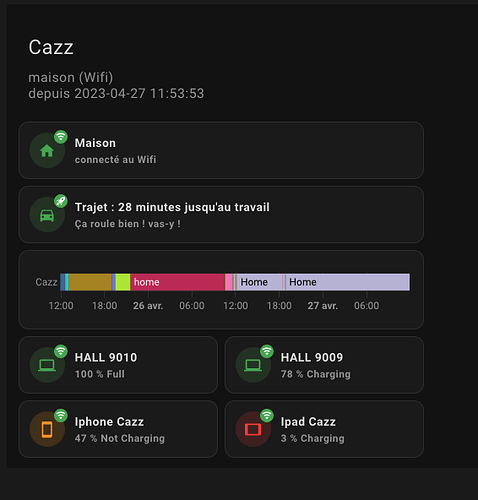Click the wifi badge on Maison icon
This screenshot has width=478, height=500.
61,137
